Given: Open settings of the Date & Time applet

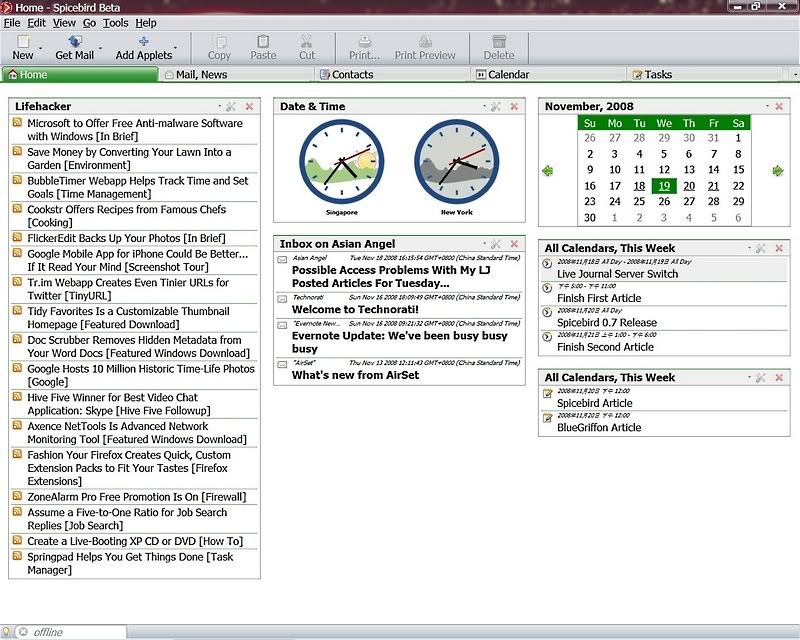Looking at the screenshot, I should [496, 106].
